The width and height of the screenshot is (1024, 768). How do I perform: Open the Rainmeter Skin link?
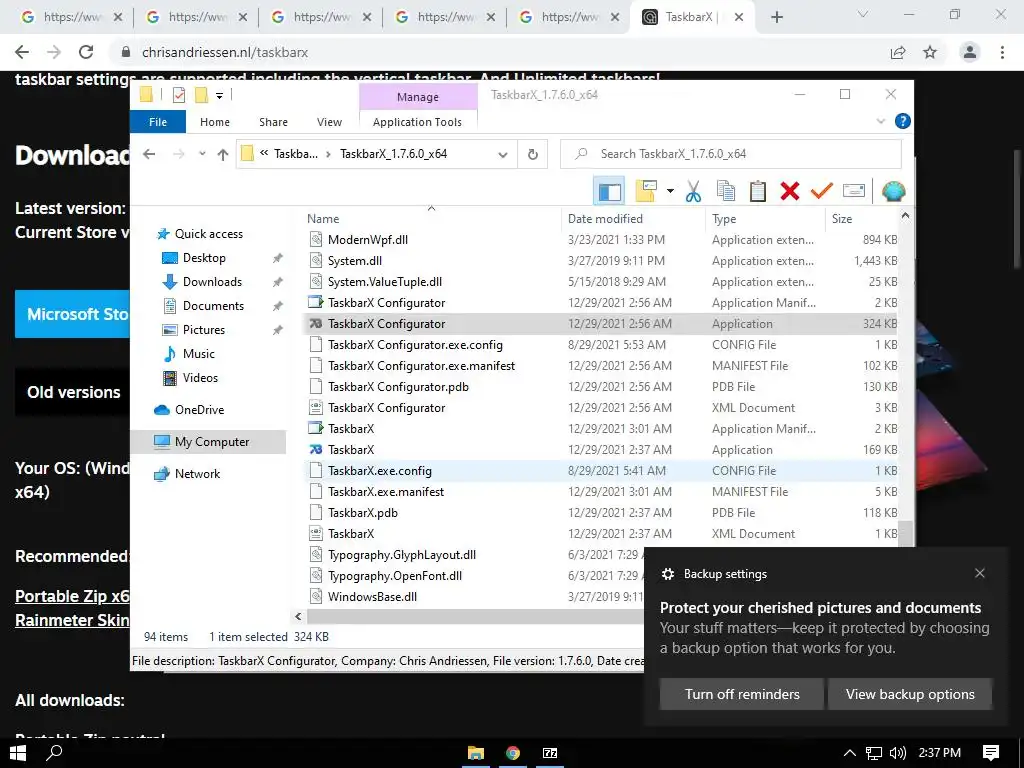[72, 620]
